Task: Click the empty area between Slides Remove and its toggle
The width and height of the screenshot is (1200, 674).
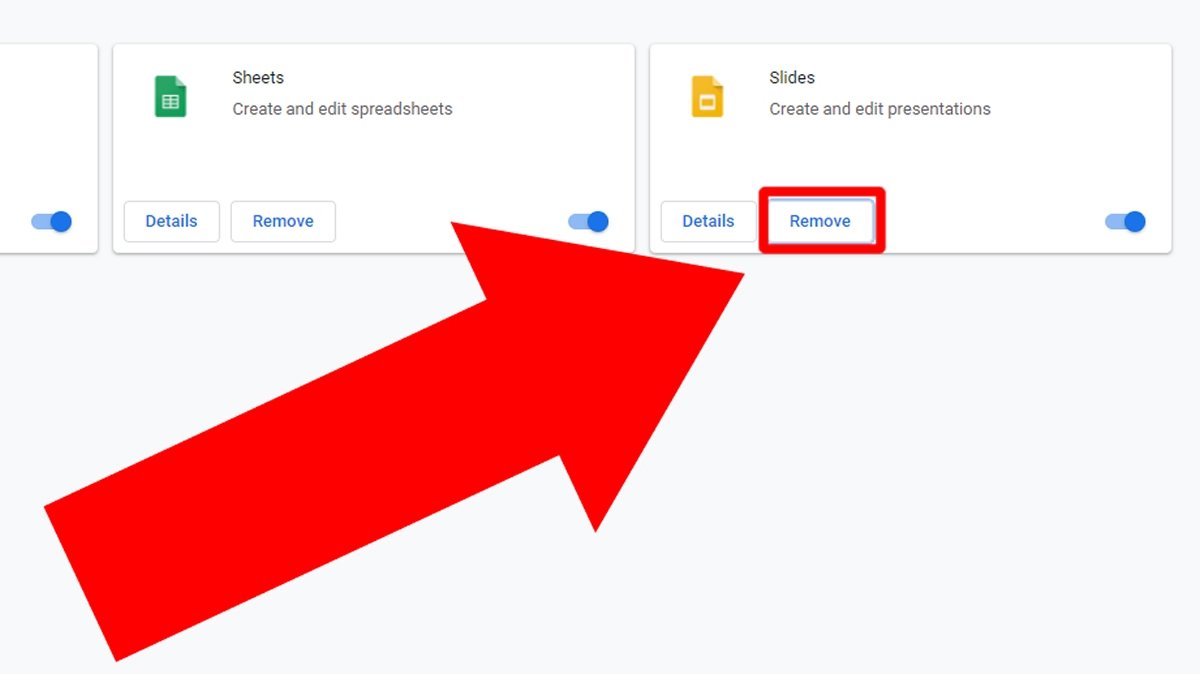Action: (x=990, y=221)
